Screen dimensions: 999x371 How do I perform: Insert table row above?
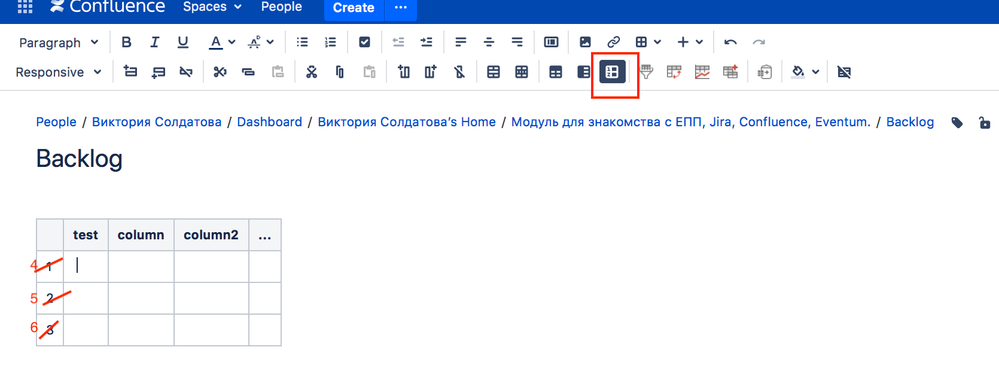coord(130,72)
